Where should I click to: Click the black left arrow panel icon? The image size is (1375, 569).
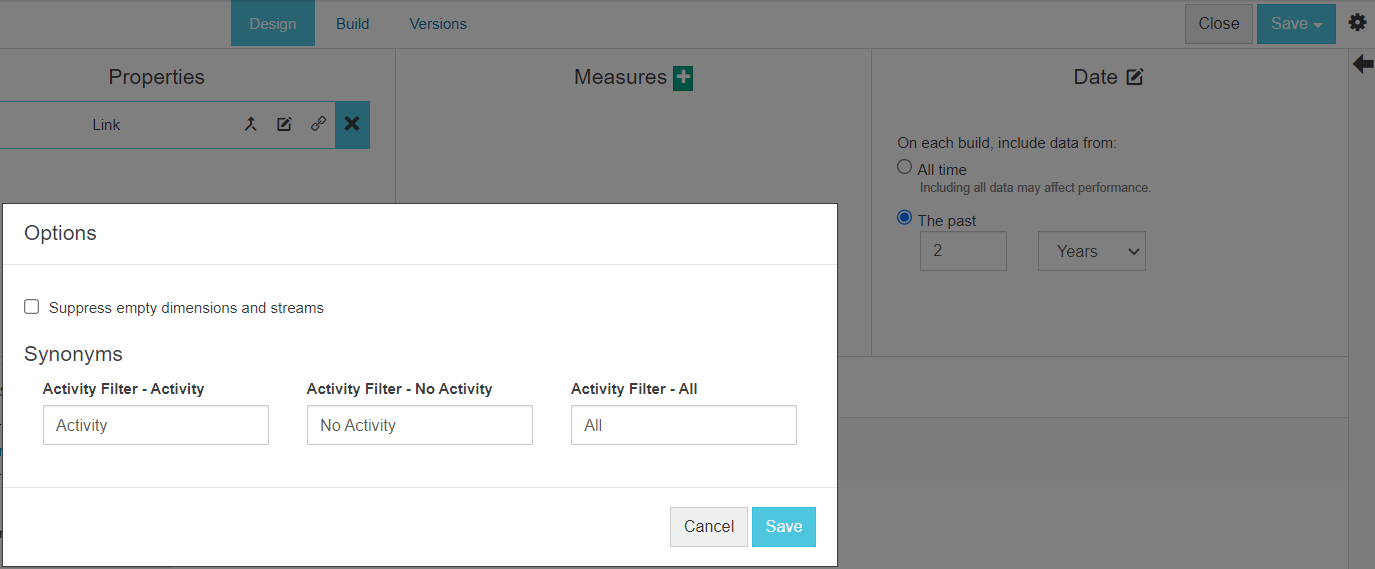1362,65
